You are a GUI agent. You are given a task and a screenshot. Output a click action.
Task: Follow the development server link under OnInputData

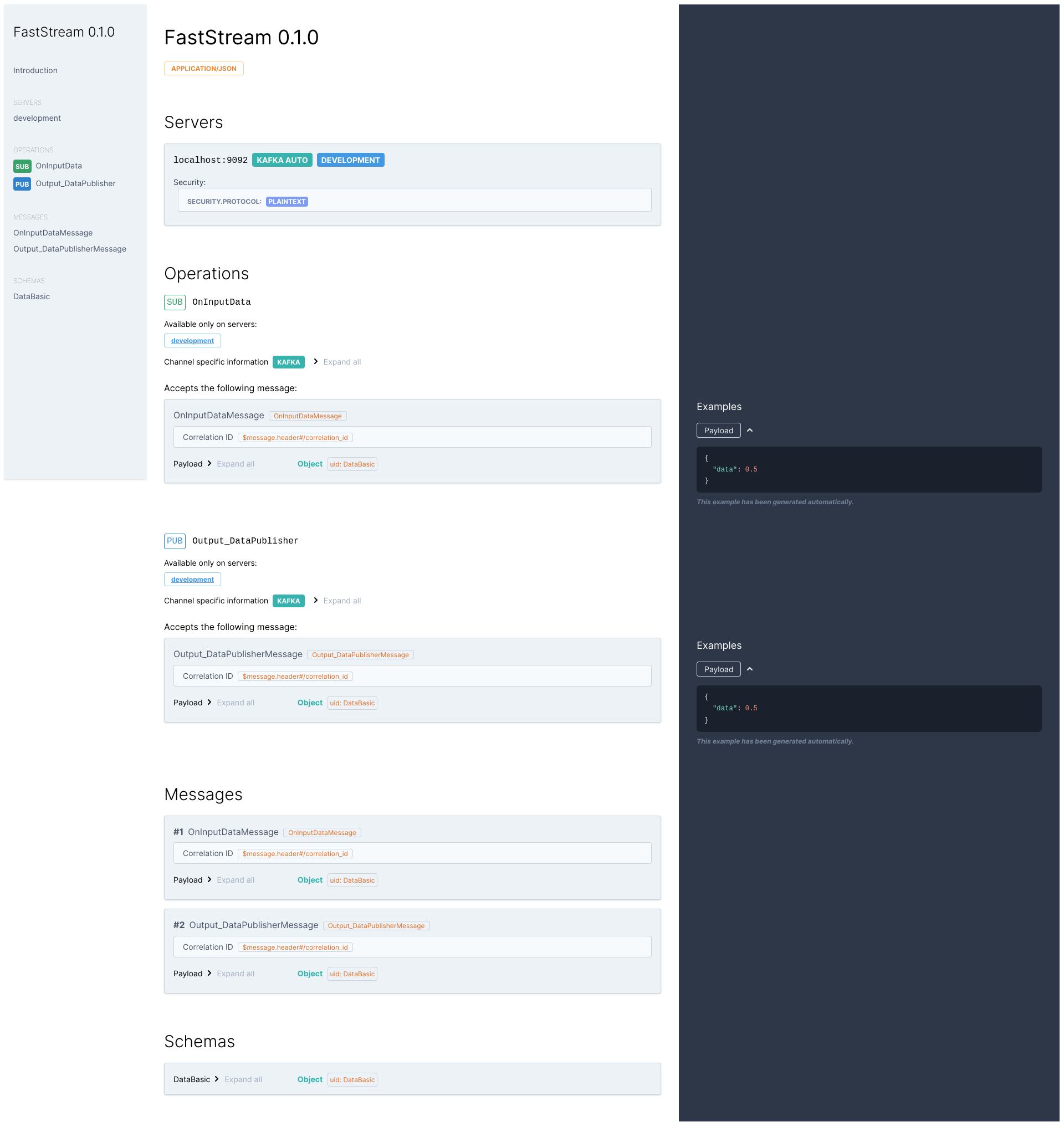coord(192,341)
